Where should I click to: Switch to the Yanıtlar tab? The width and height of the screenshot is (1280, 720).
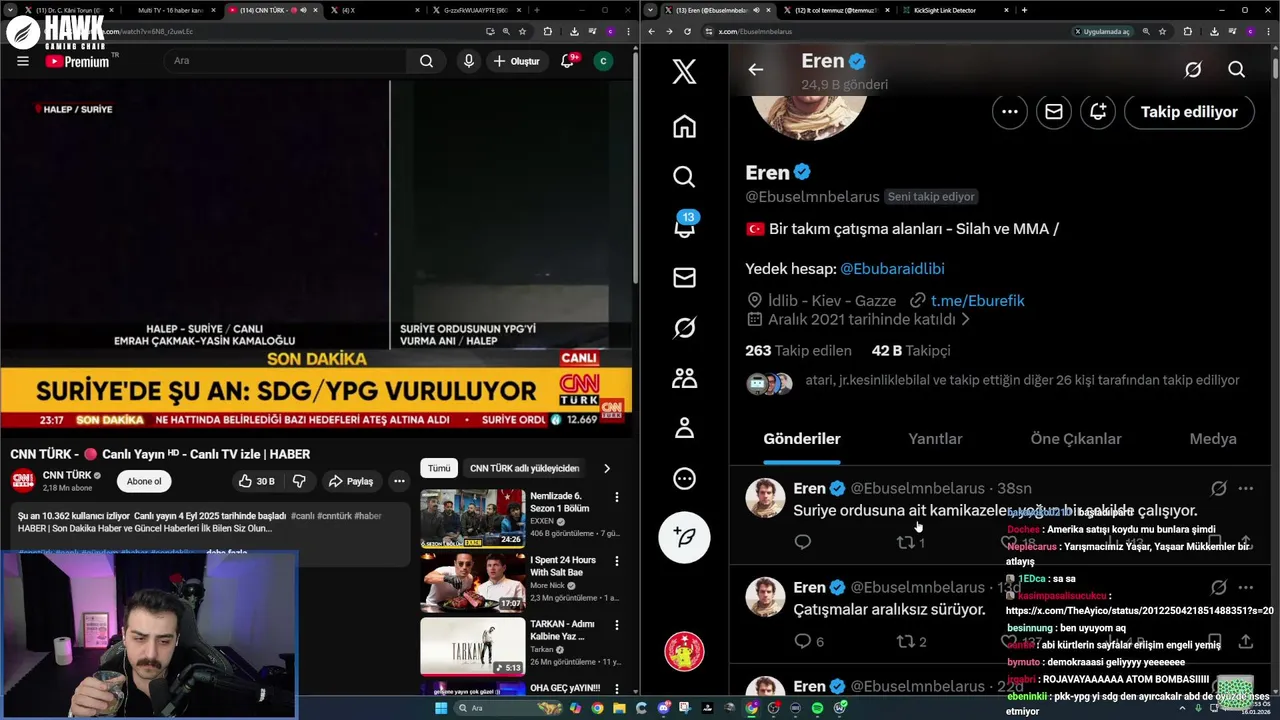[x=935, y=439]
